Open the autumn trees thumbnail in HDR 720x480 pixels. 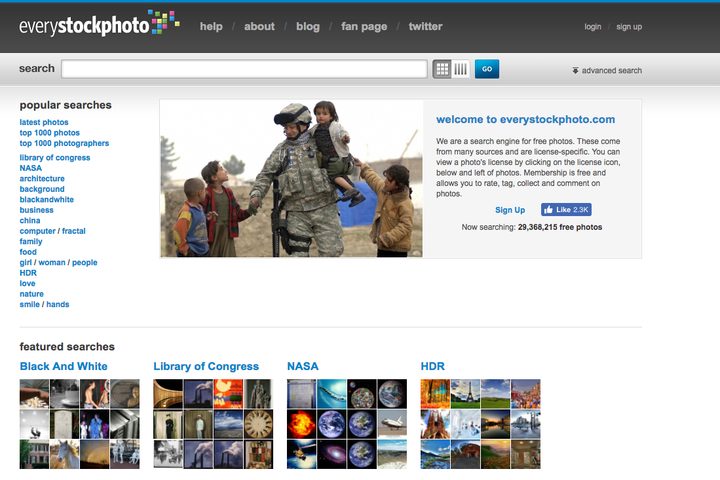click(x=435, y=394)
